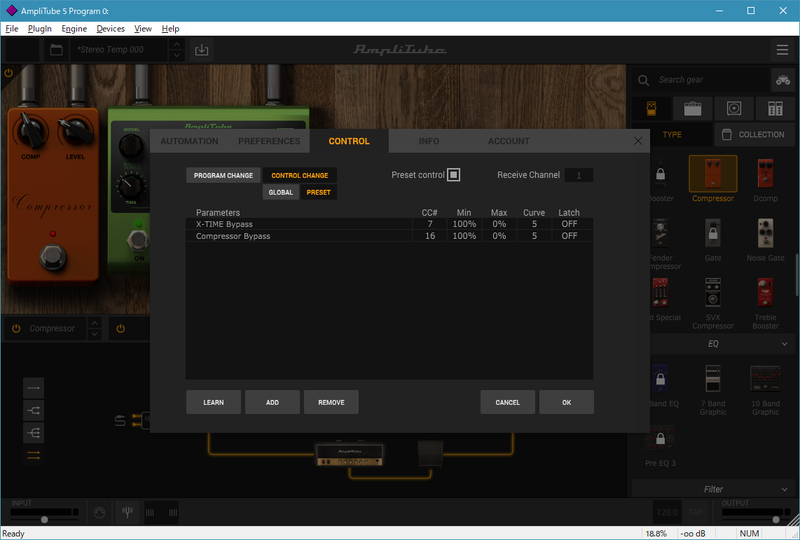Click the LEARN button
The image size is (800, 540).
click(213, 402)
